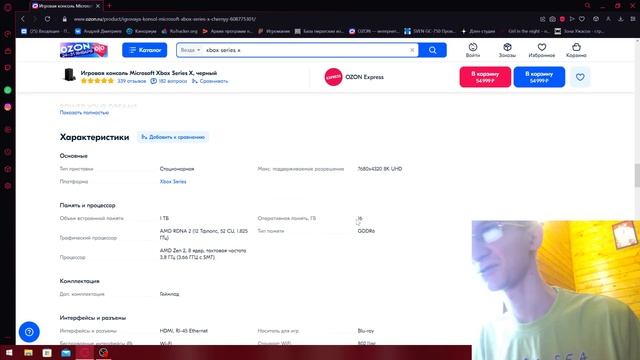
Task: Select the AMD RDNA 2 graphics text
Action: pos(204,234)
